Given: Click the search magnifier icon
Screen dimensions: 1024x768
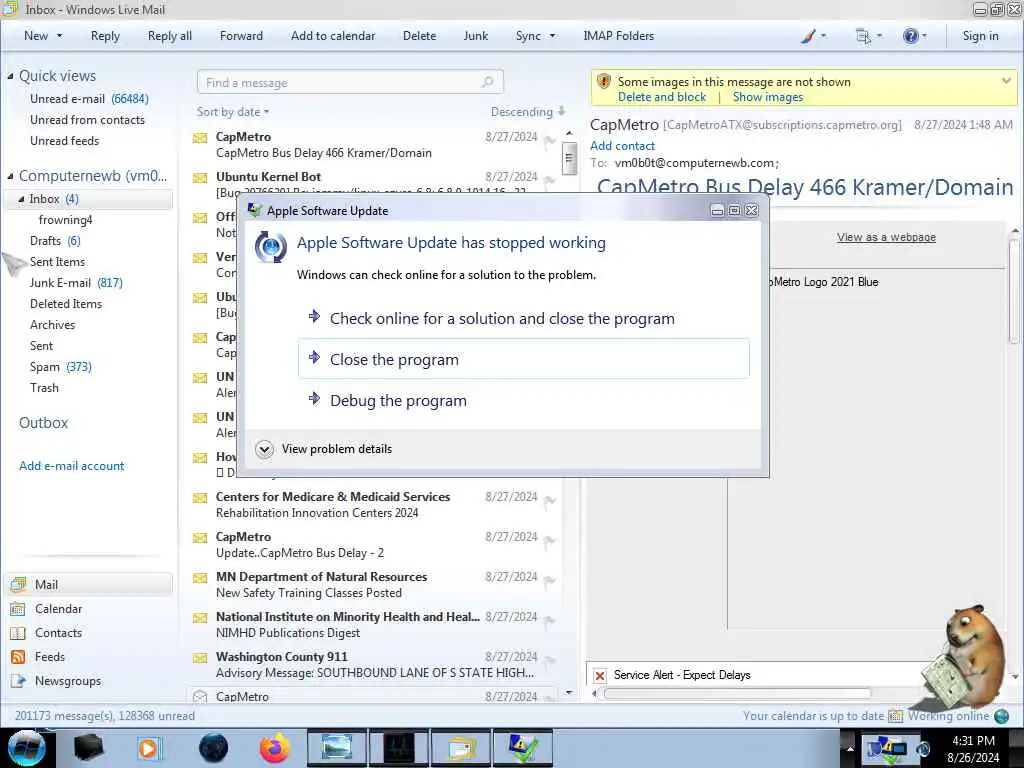Looking at the screenshot, I should (487, 82).
